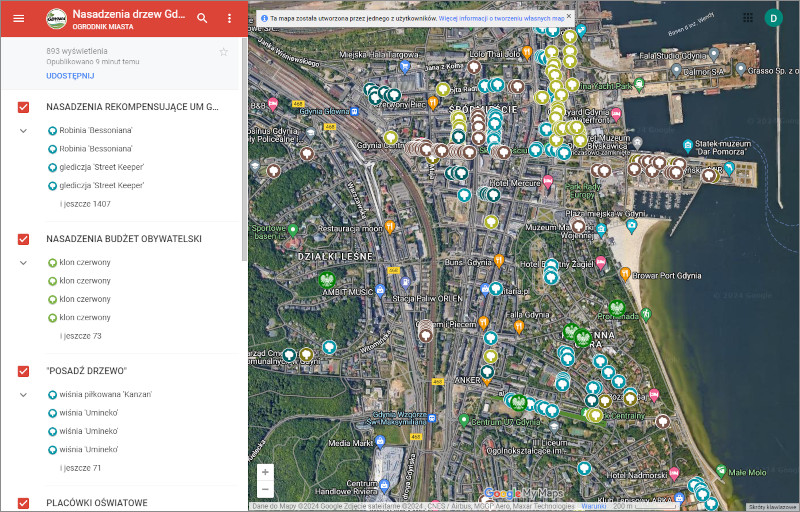800x512 pixels.
Task: Uncheck PLACÓWKI OŚWIATOWE layer checkbox
Action: coord(23,503)
